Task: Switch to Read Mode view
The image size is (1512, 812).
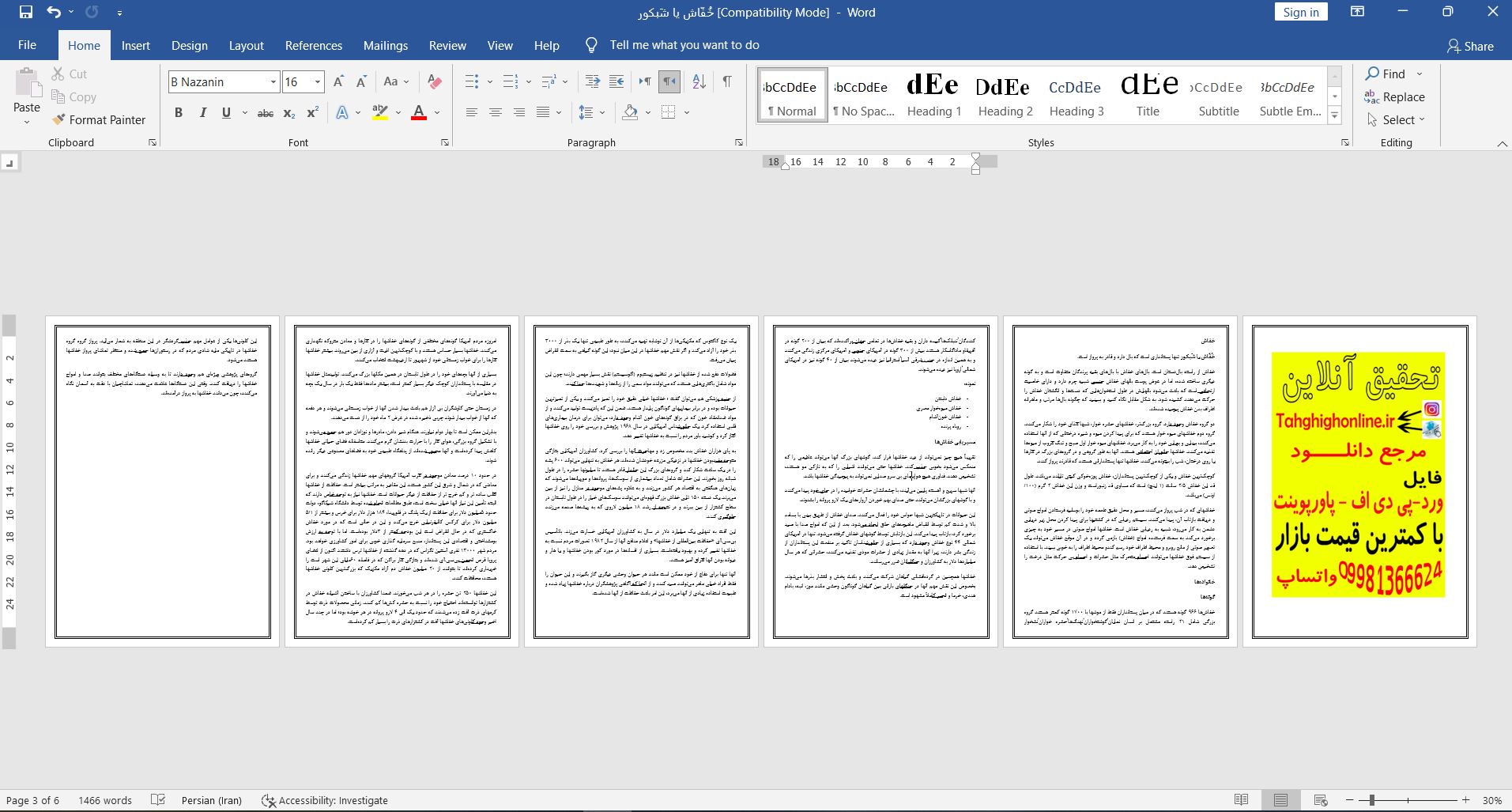Action: (1242, 800)
